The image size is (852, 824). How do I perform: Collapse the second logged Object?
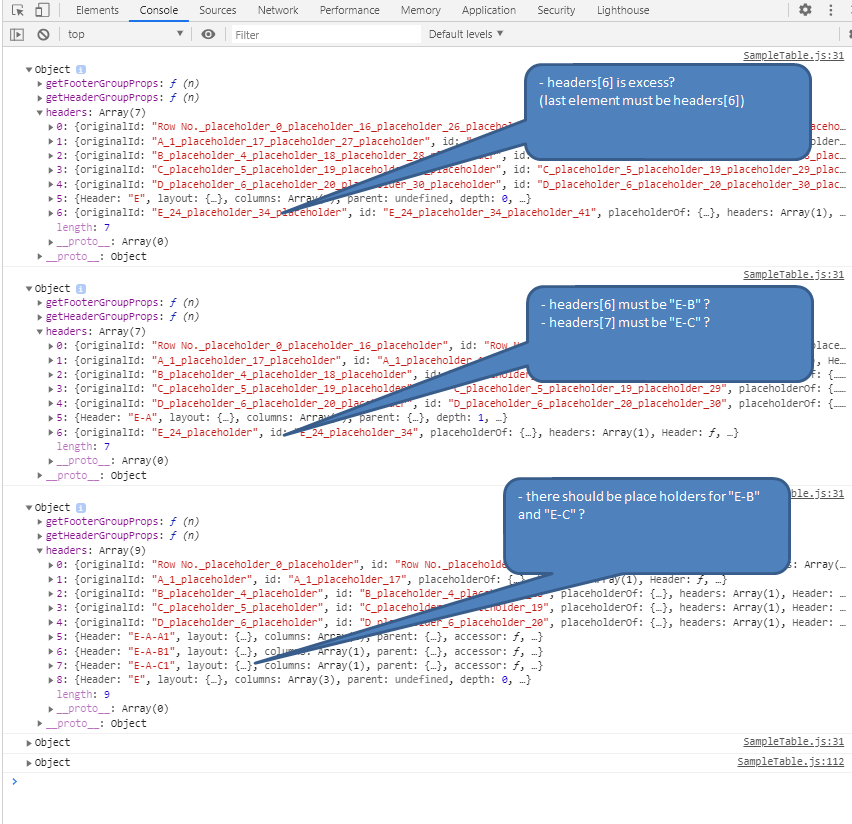29,289
